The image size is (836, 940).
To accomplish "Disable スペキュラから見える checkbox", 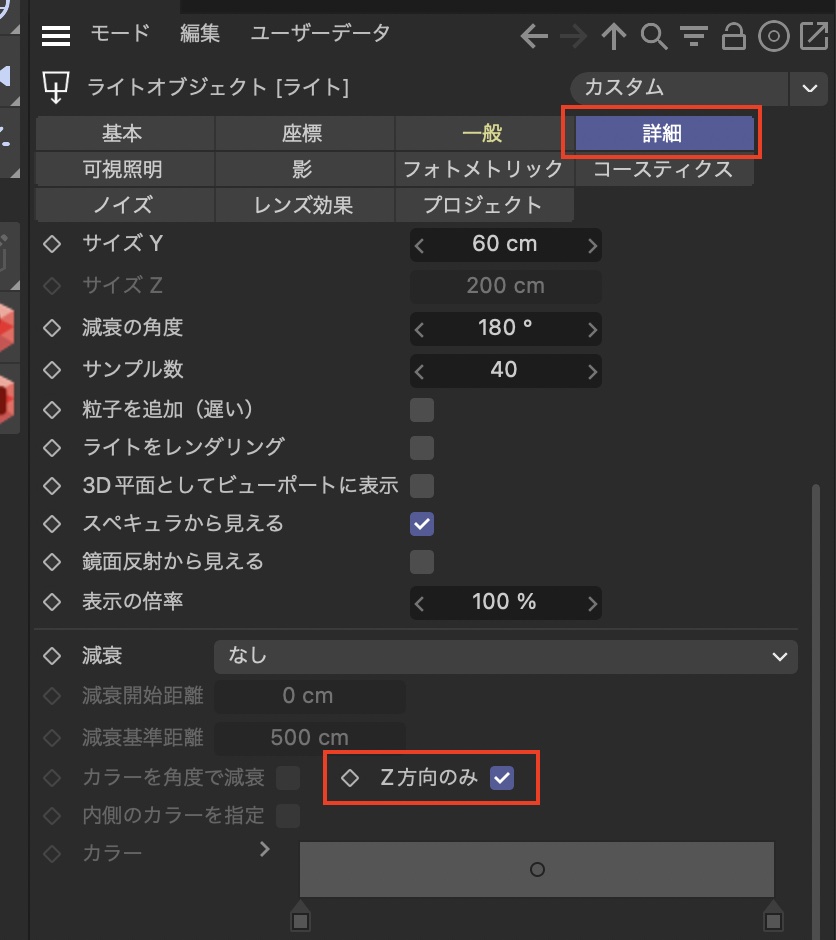I will pos(422,524).
